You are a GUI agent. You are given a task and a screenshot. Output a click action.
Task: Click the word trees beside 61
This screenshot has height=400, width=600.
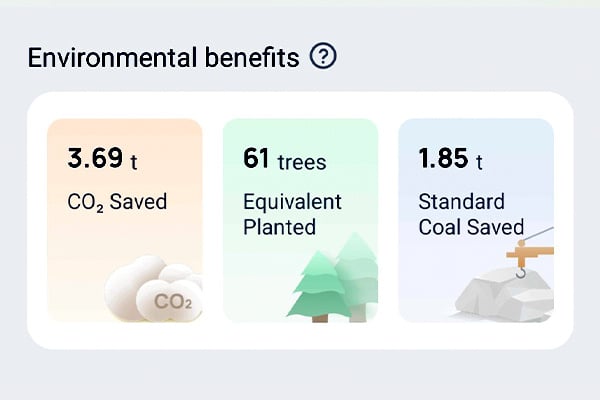click(302, 162)
